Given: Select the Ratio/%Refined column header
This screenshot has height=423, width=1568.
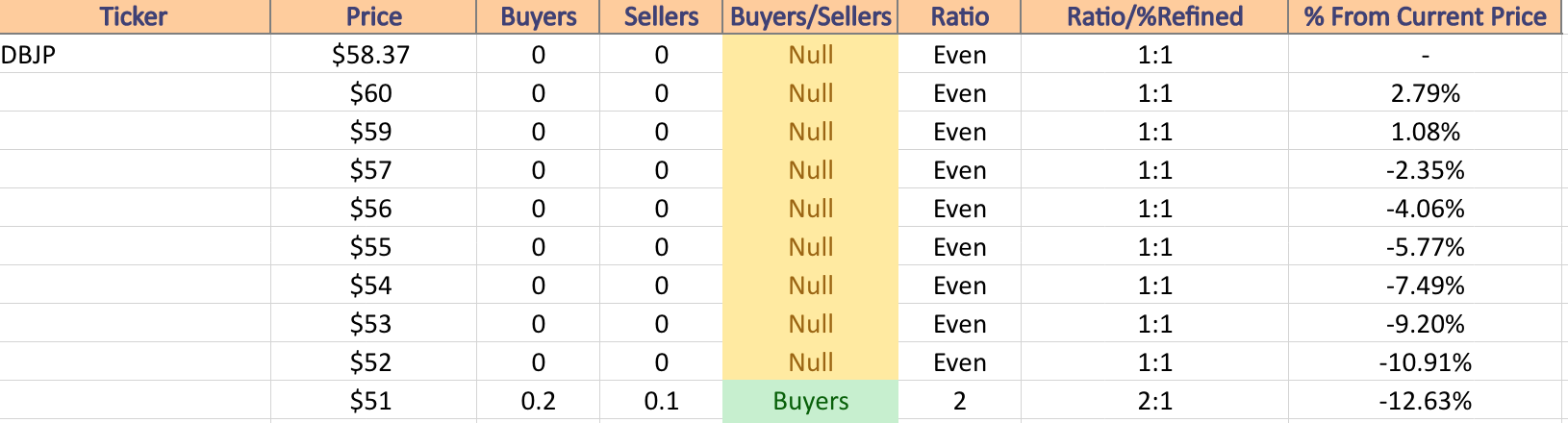Looking at the screenshot, I should [x=1154, y=16].
